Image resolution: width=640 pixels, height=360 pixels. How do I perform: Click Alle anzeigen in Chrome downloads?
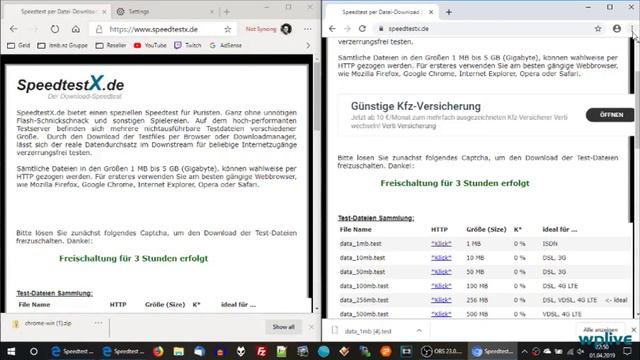[600, 330]
